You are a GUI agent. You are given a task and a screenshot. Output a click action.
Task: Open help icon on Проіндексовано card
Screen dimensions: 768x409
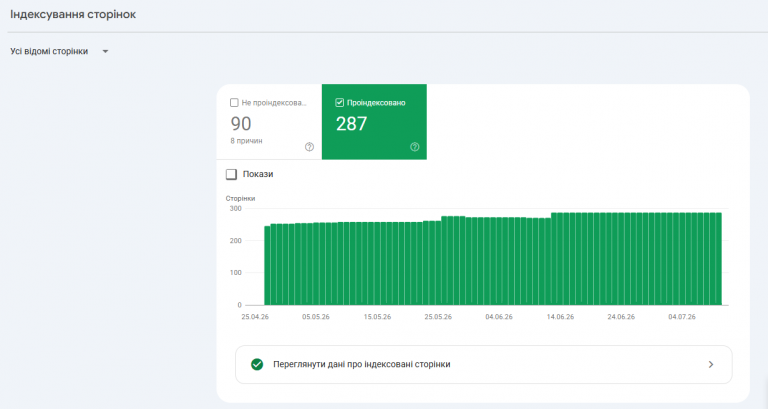[x=414, y=147]
